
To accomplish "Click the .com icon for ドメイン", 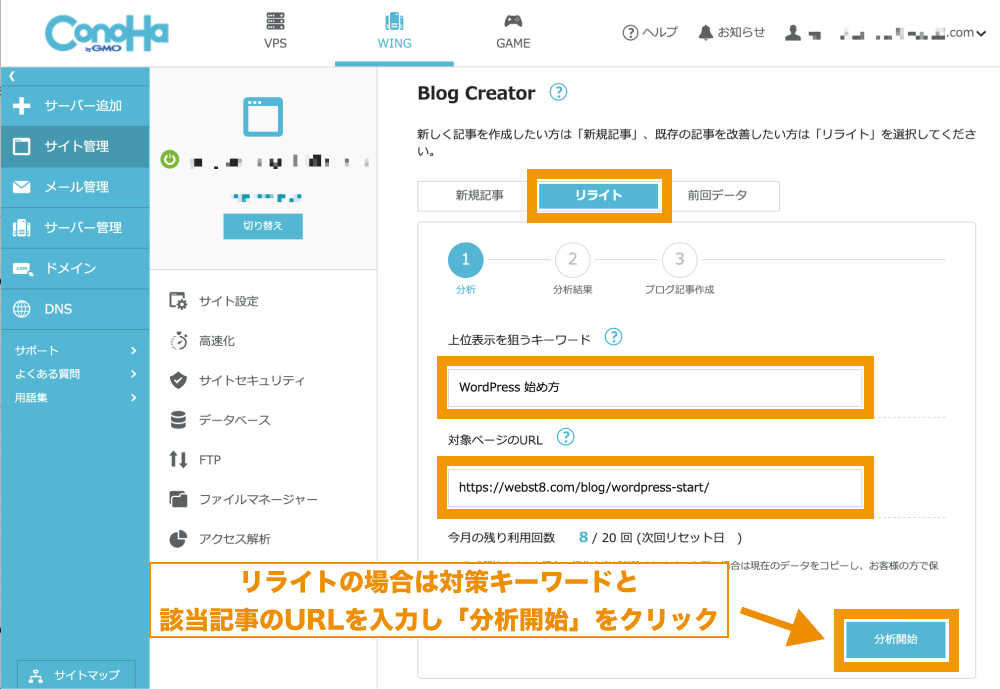I will coord(22,269).
